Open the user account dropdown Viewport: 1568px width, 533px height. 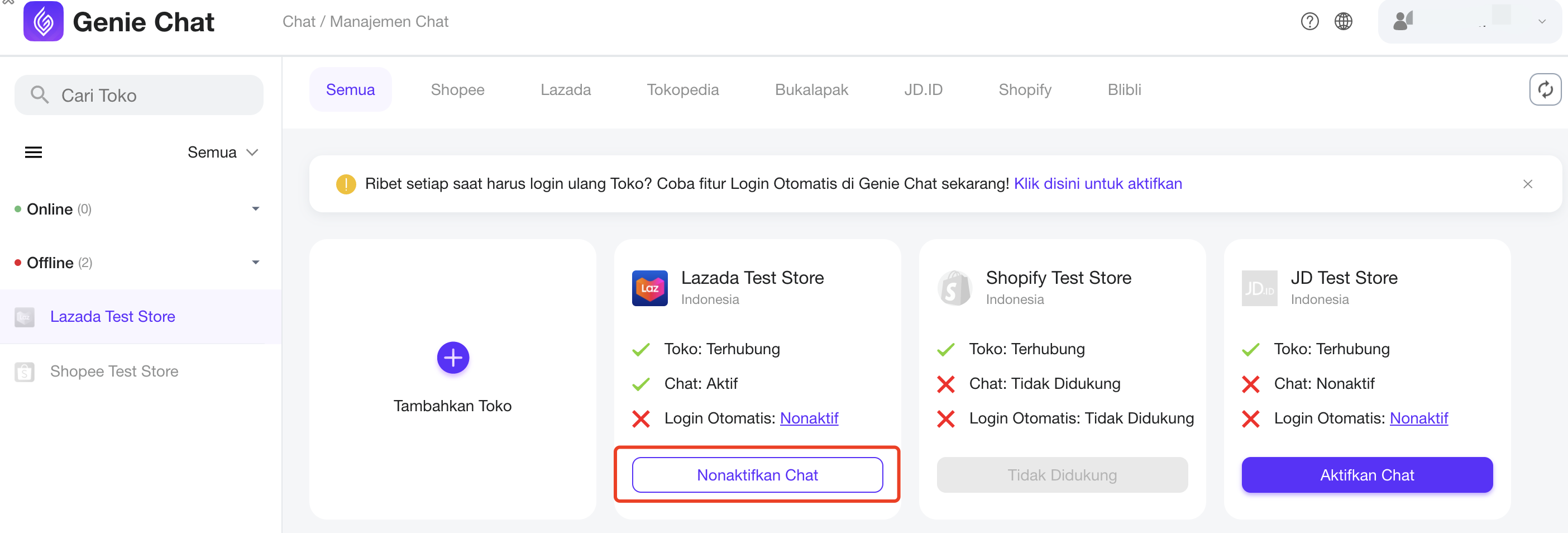(x=1469, y=21)
